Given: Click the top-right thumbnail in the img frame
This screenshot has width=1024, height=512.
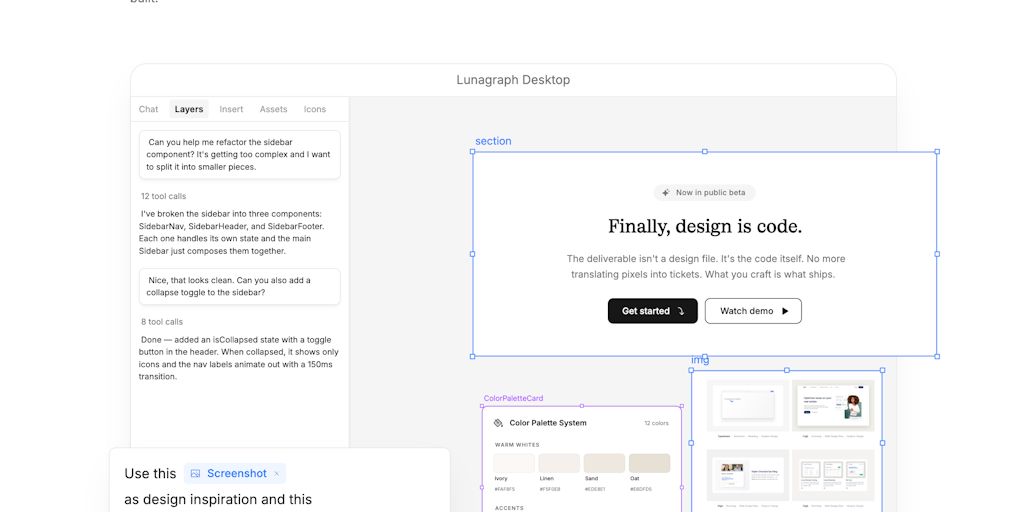Looking at the screenshot, I should tap(833, 406).
